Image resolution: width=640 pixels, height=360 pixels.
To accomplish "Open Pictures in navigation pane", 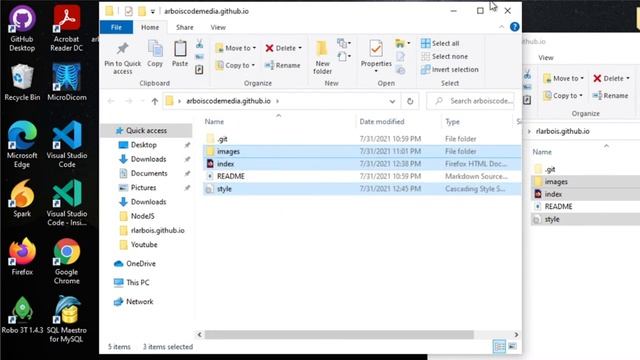I will tap(143, 188).
